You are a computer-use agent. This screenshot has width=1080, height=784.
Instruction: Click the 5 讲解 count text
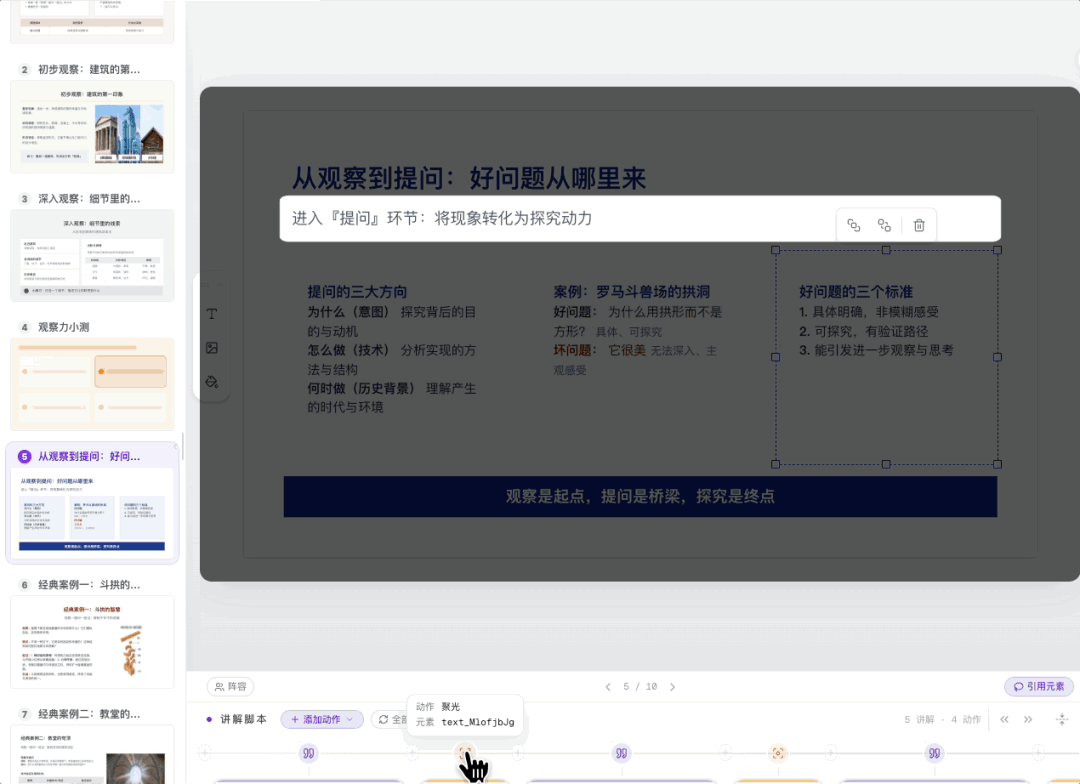pos(919,719)
